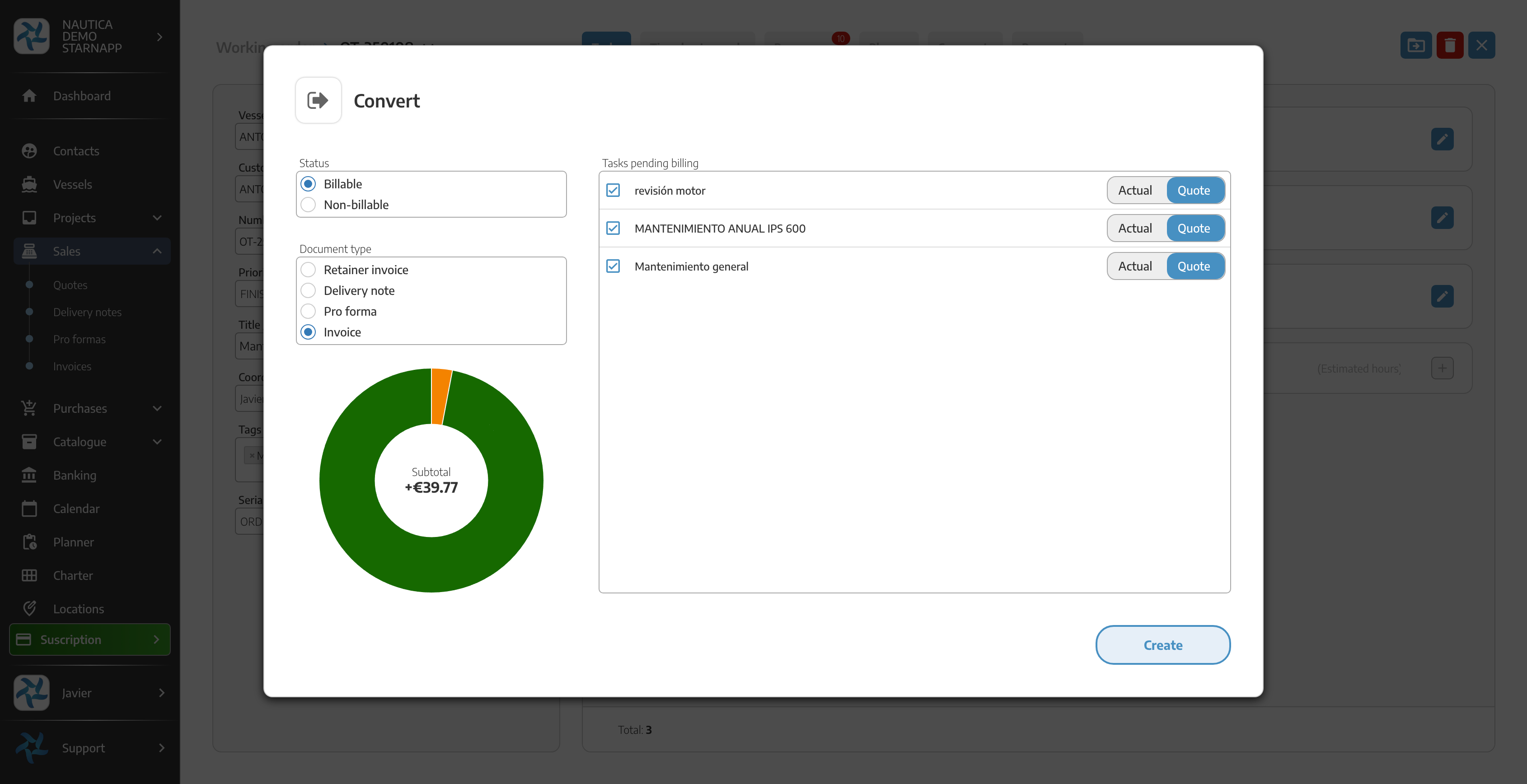Click the Banking building icon
Viewport: 1527px width, 784px height.
tap(29, 475)
